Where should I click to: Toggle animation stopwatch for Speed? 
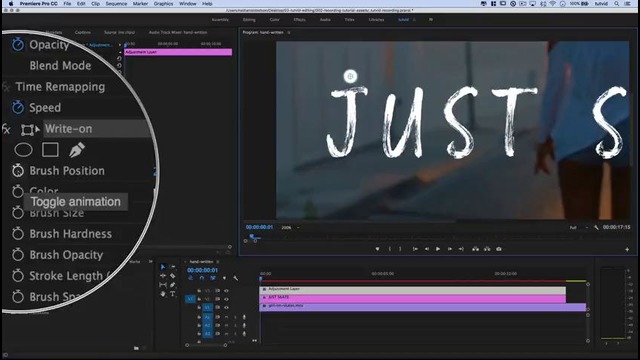click(18, 107)
